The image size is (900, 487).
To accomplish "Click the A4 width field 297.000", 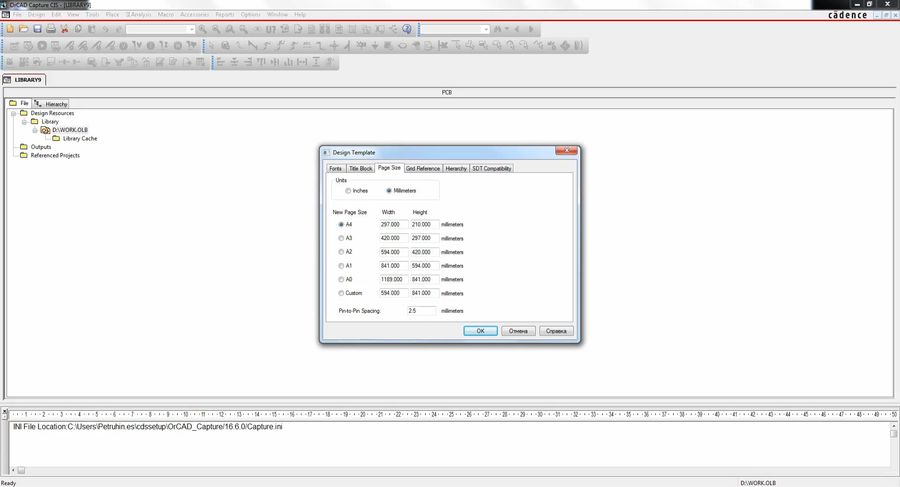I will pyautogui.click(x=394, y=225).
